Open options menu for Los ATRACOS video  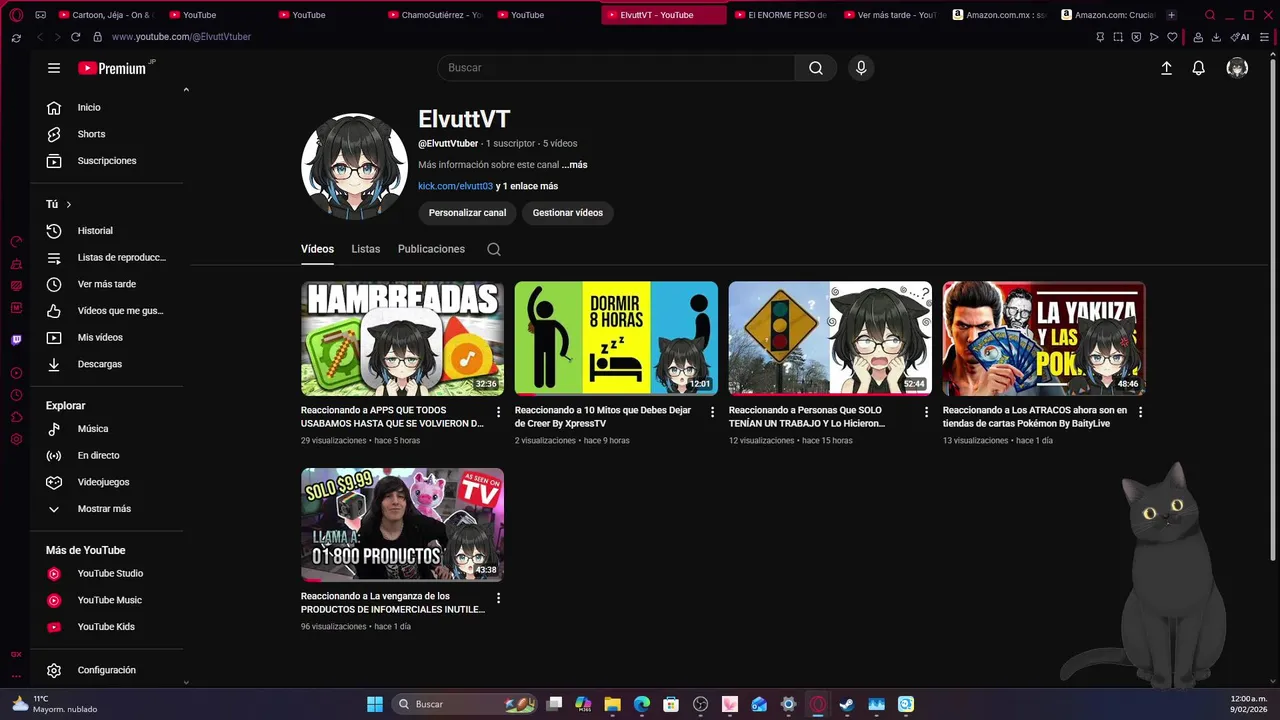pyautogui.click(x=1140, y=412)
